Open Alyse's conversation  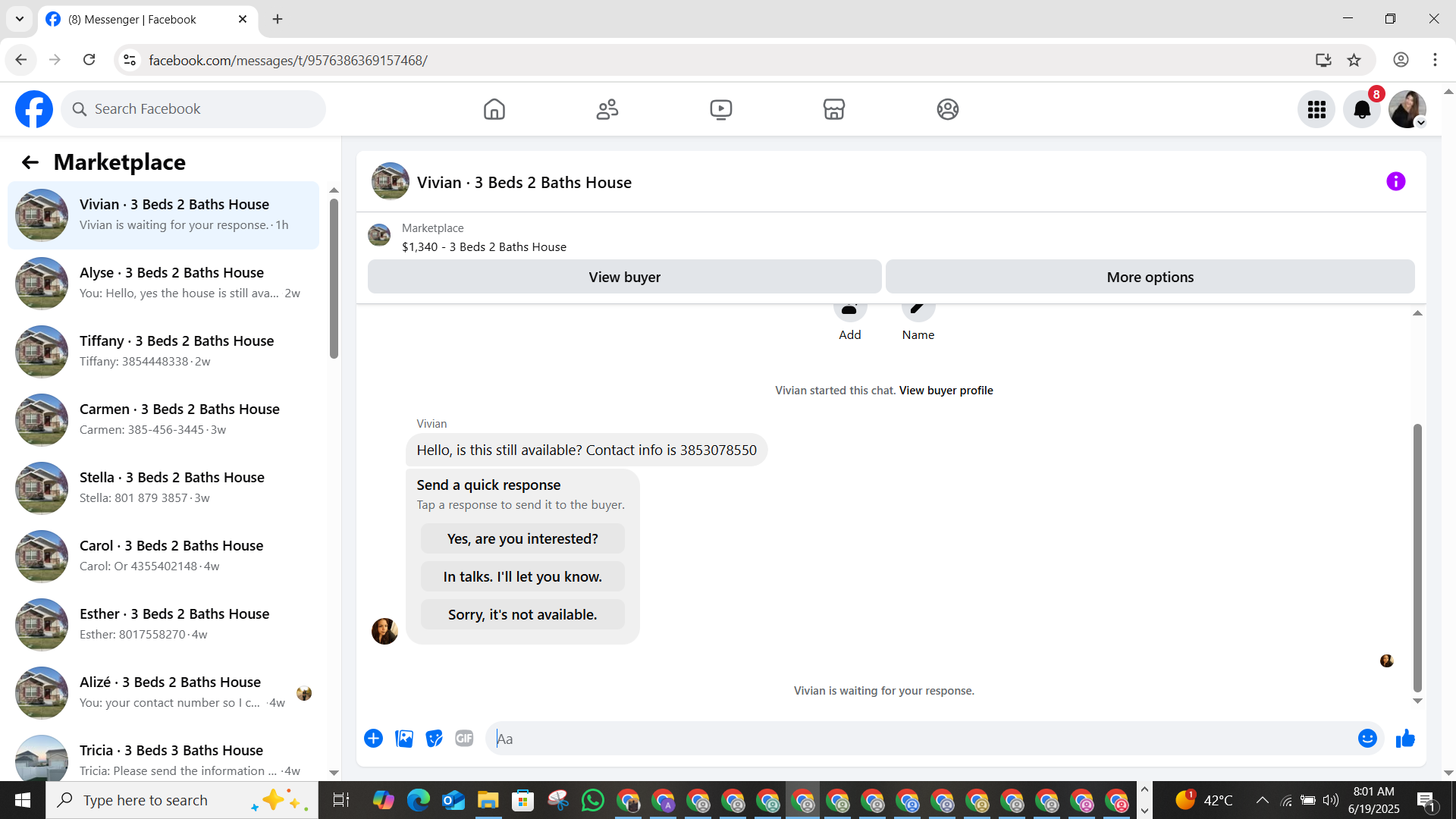click(163, 283)
